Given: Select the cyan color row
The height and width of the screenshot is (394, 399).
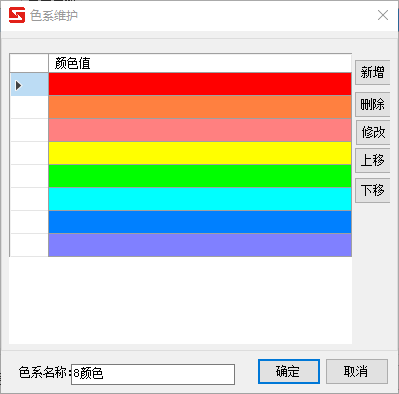Looking at the screenshot, I should pos(200,199).
